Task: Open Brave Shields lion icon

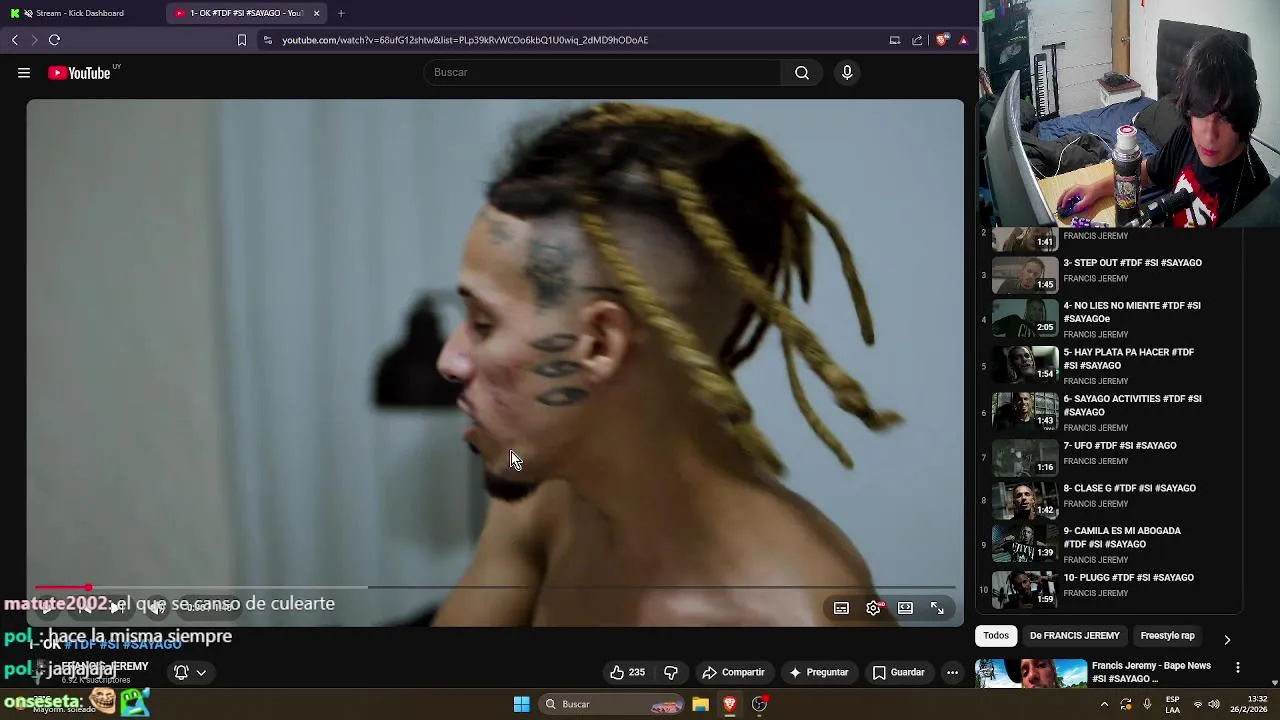Action: click(x=942, y=40)
